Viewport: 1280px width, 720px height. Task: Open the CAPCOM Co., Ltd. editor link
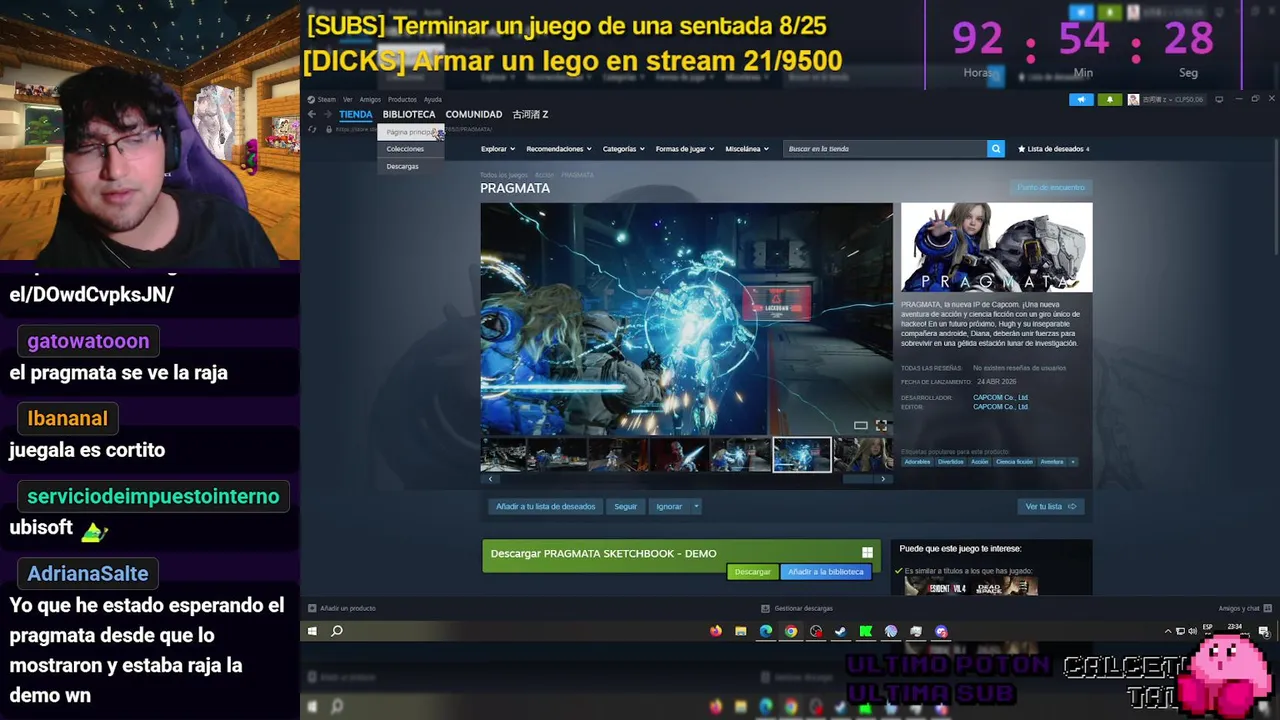coord(1000,407)
